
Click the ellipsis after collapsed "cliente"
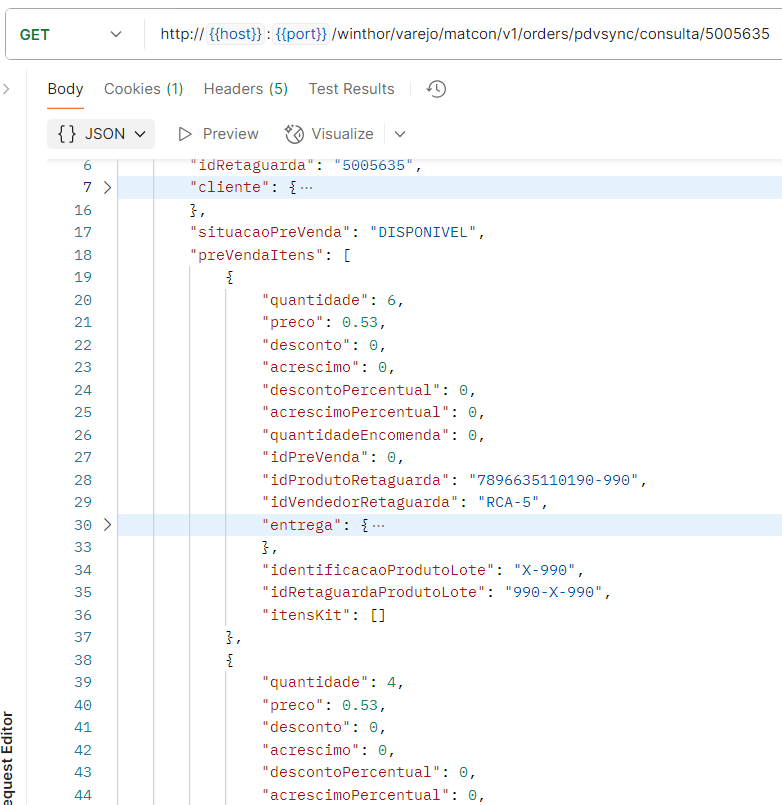306,188
